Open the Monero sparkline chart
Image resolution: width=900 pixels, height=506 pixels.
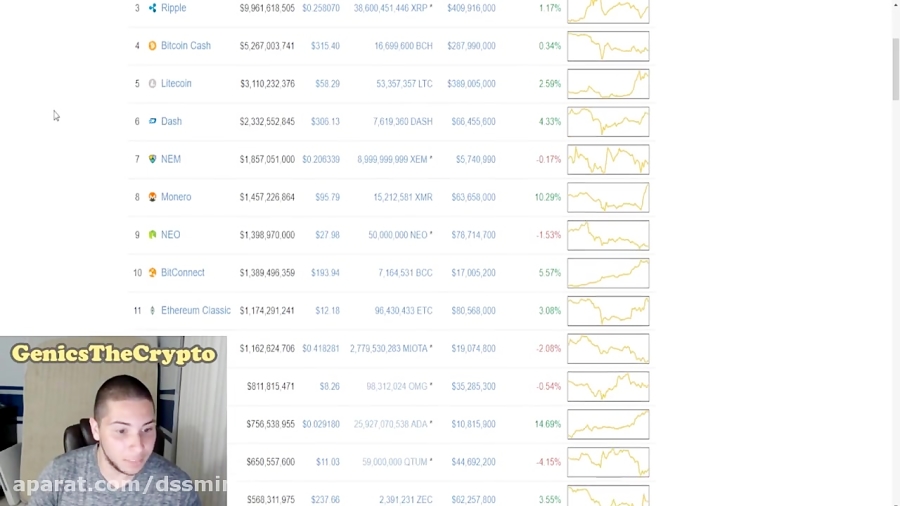pyautogui.click(x=608, y=198)
